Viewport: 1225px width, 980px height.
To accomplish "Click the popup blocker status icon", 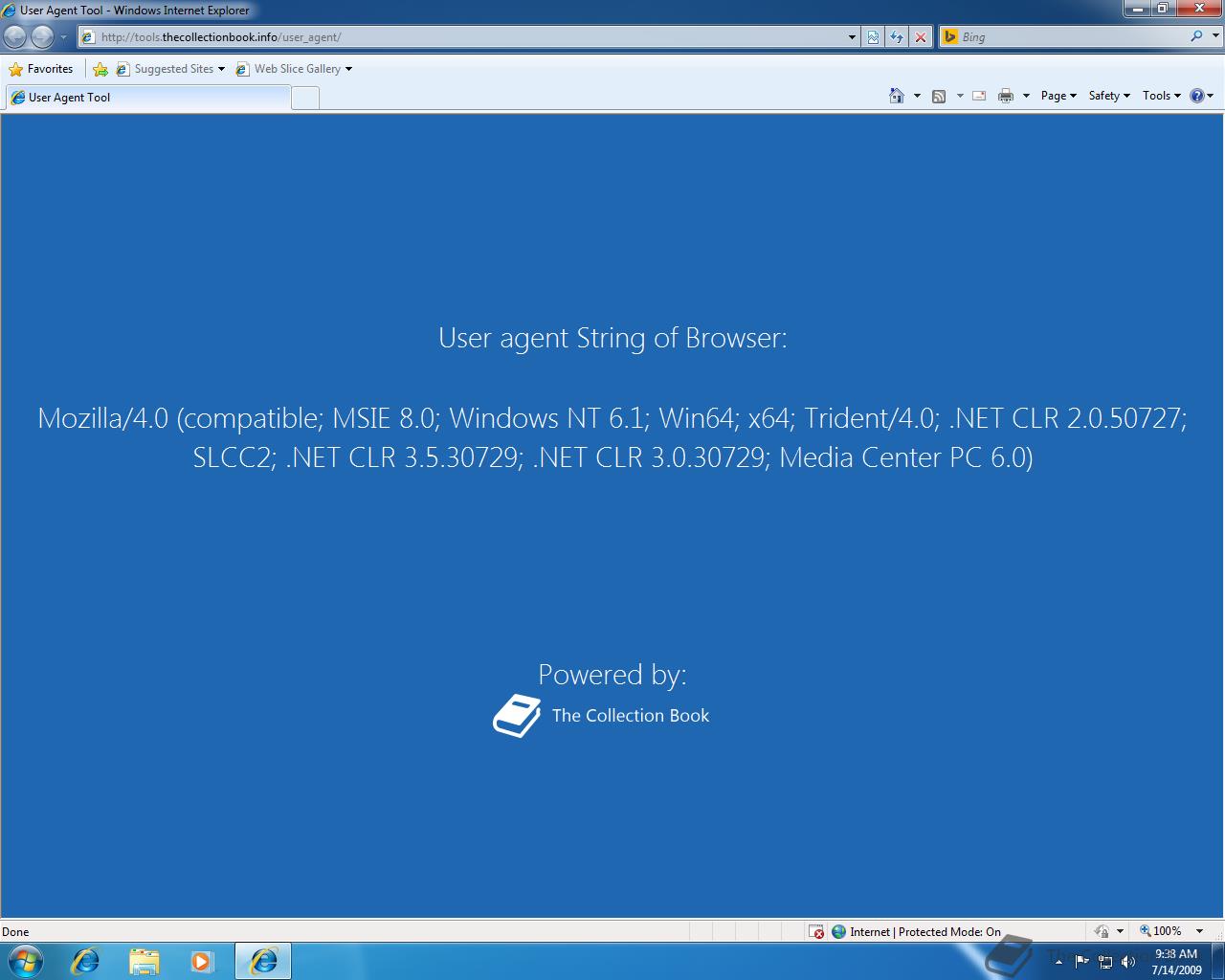I will pos(816,931).
